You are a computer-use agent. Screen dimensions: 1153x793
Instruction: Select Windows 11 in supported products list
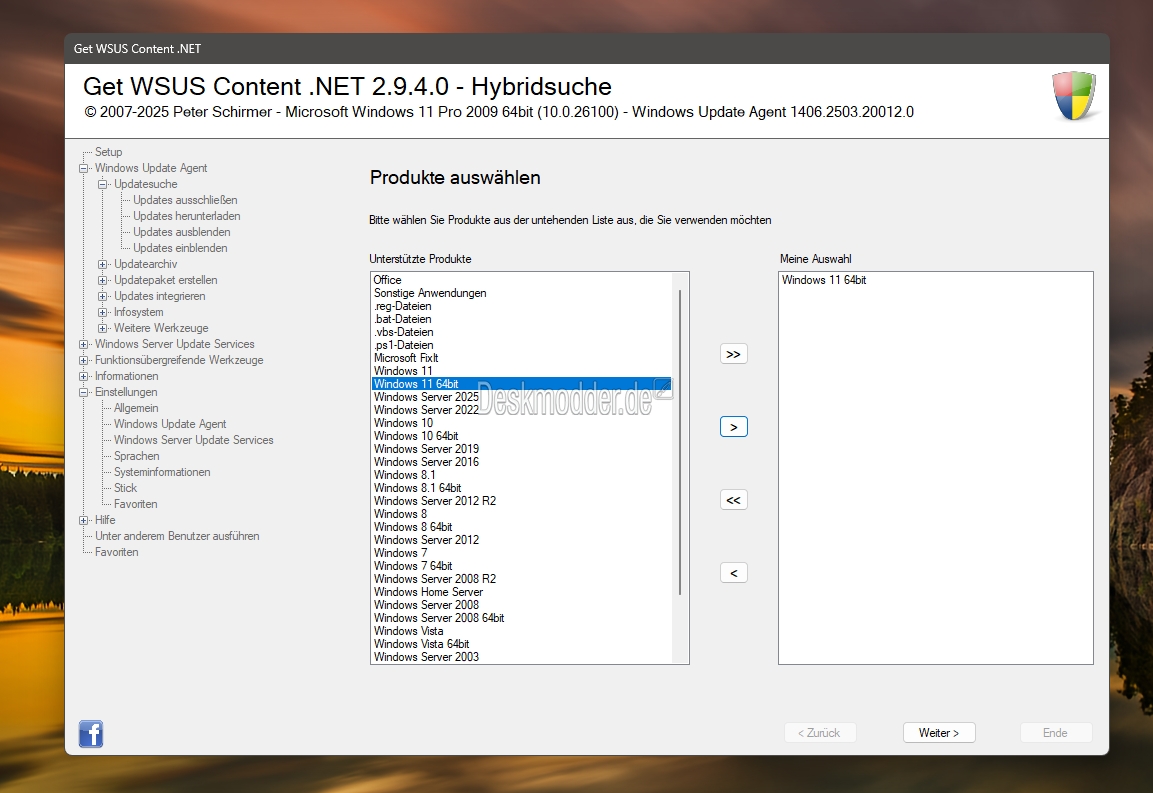pos(521,371)
